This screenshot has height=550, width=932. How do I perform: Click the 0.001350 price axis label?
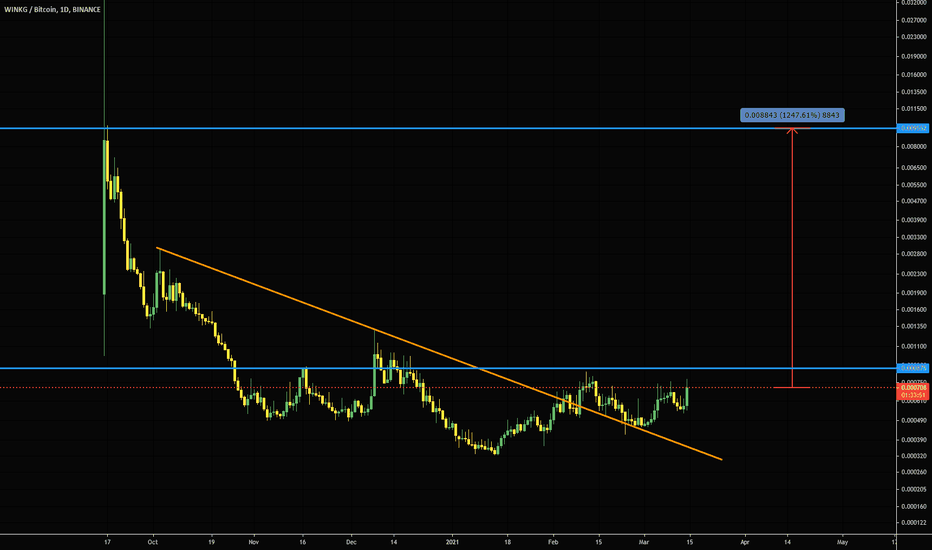914,326
